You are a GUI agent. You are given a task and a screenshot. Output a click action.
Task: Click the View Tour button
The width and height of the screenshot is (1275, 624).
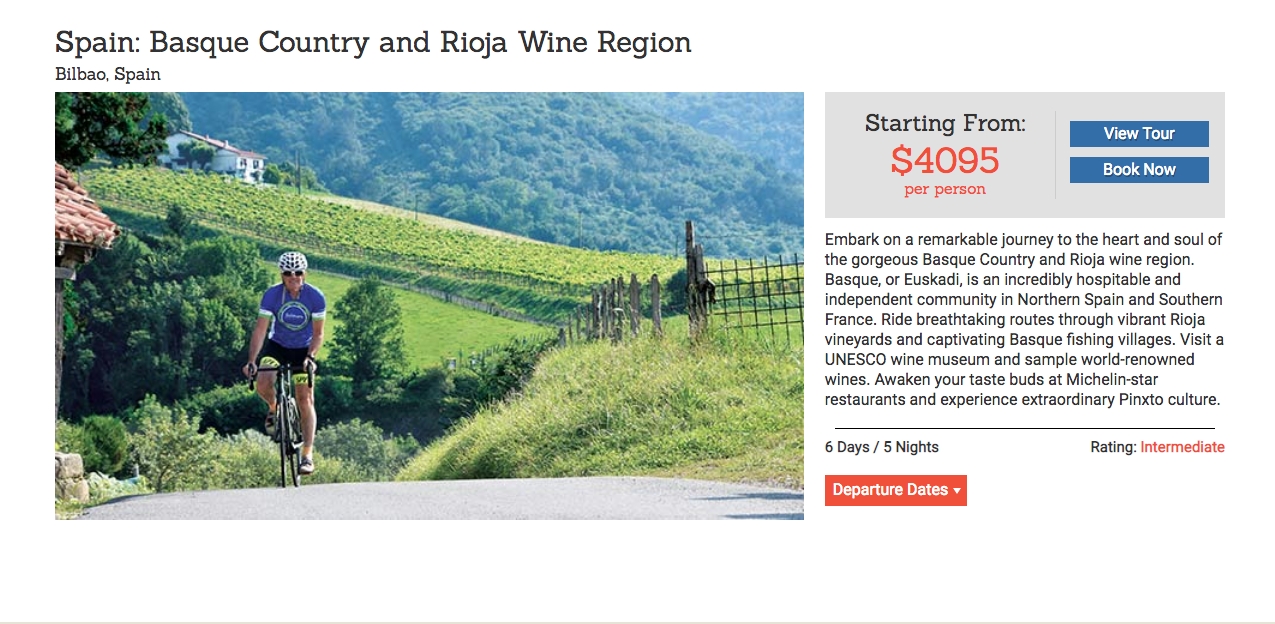(1139, 134)
